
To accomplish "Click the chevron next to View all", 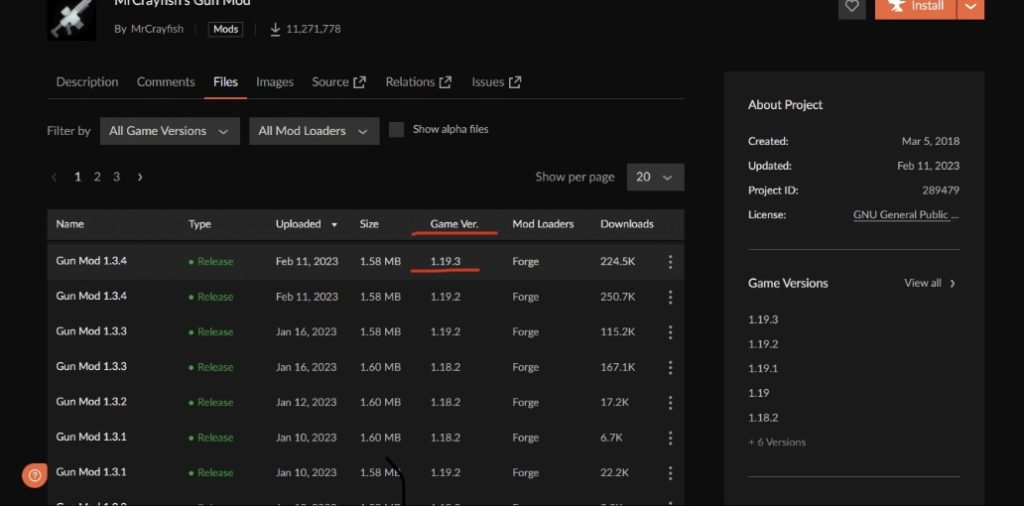I will 952,283.
